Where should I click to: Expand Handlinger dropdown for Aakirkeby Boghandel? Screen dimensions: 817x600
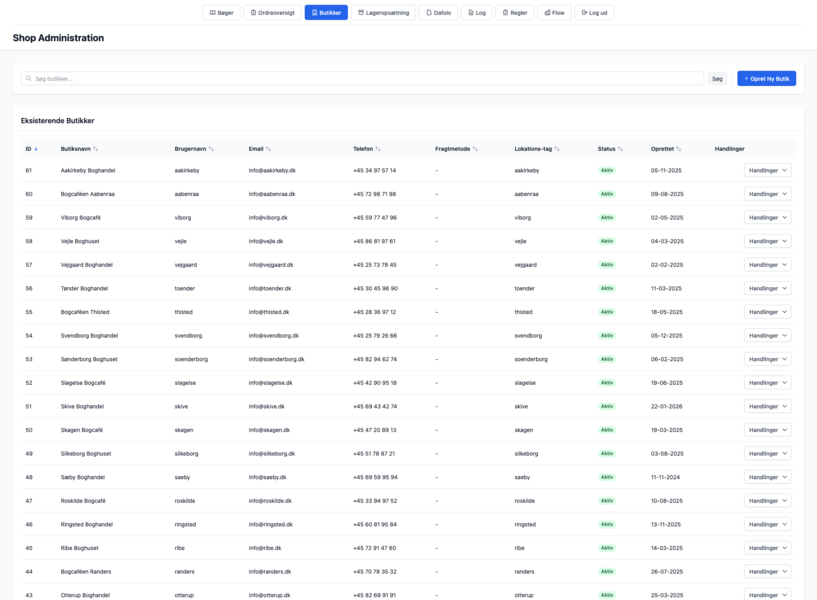767,171
